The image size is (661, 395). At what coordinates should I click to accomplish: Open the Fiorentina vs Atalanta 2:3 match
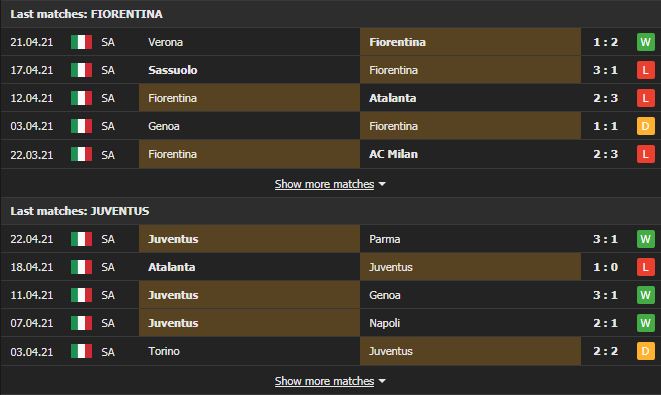[330, 98]
